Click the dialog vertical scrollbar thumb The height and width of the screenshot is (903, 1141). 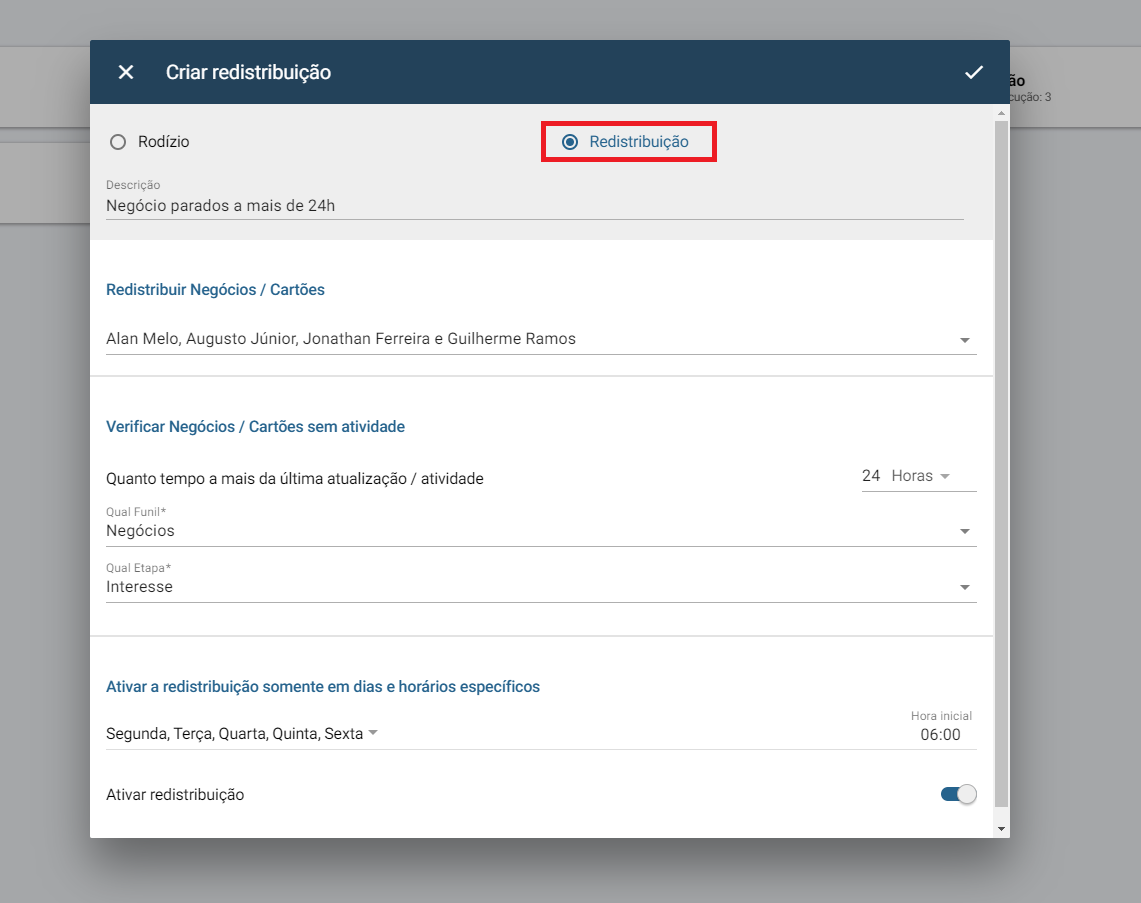click(1001, 464)
